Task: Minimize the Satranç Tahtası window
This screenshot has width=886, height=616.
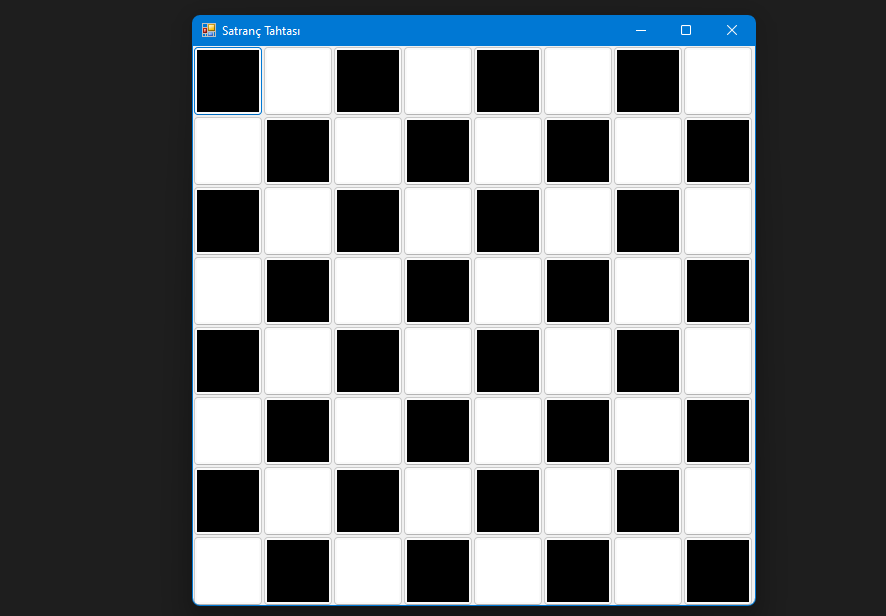Action: [x=641, y=30]
